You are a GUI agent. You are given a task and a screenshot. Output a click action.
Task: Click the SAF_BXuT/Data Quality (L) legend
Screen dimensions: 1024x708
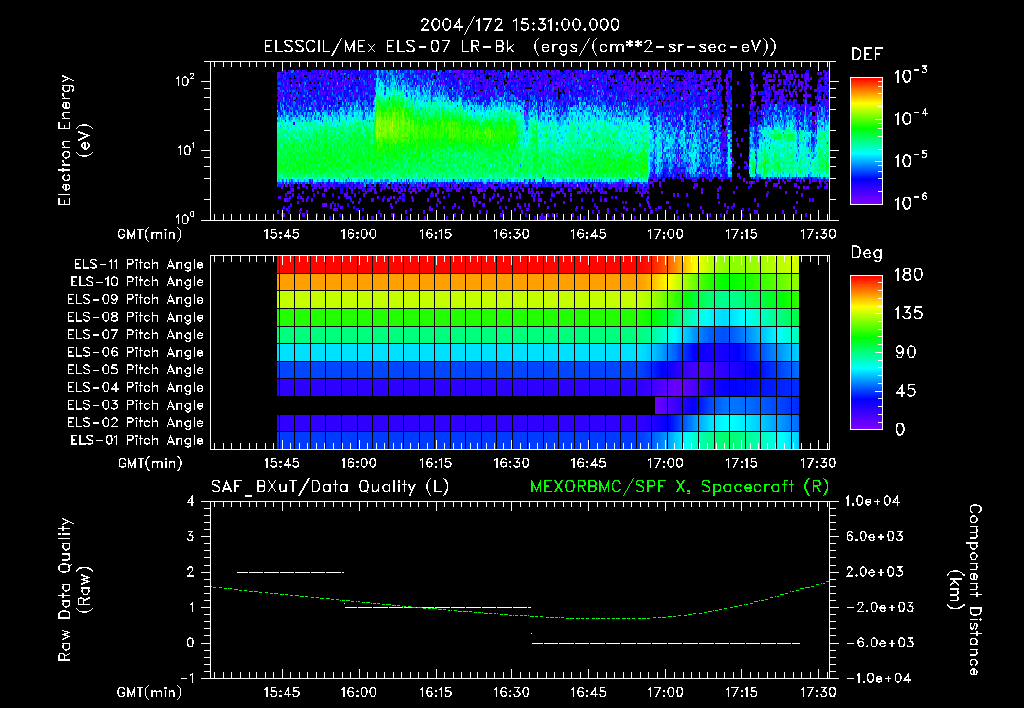[x=330, y=487]
